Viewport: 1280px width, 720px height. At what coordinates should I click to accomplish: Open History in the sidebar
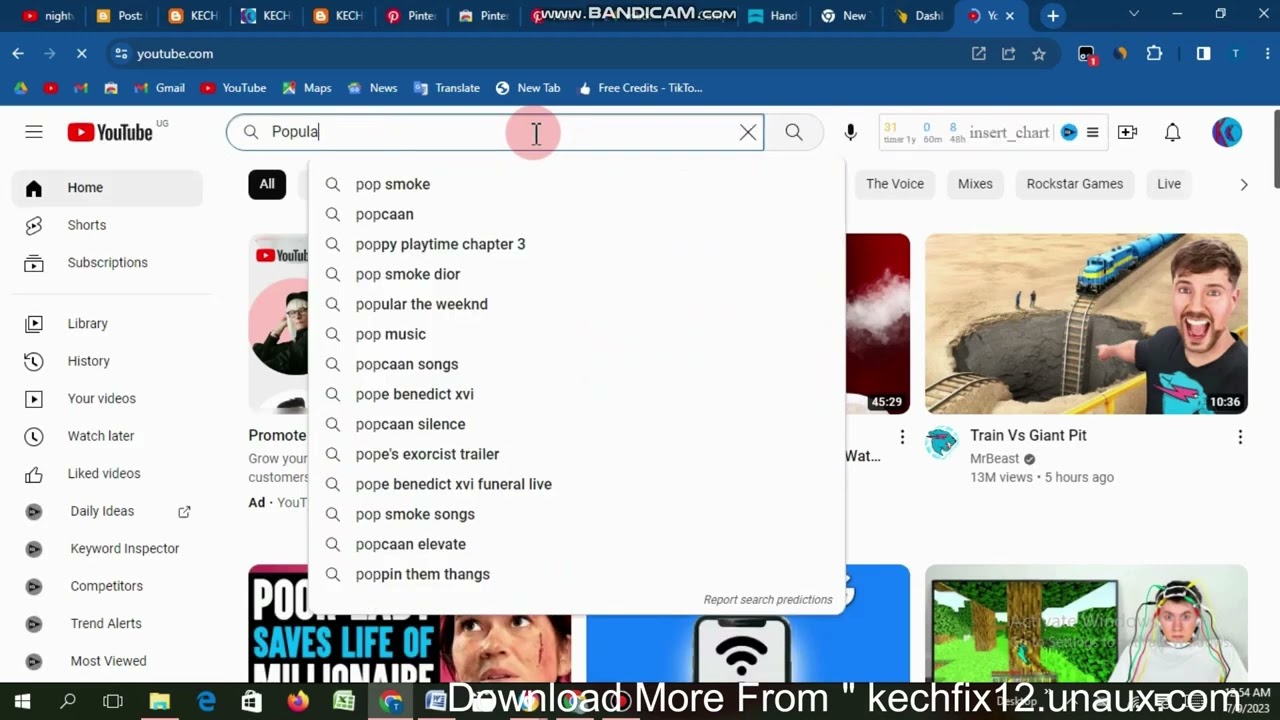click(x=107, y=361)
